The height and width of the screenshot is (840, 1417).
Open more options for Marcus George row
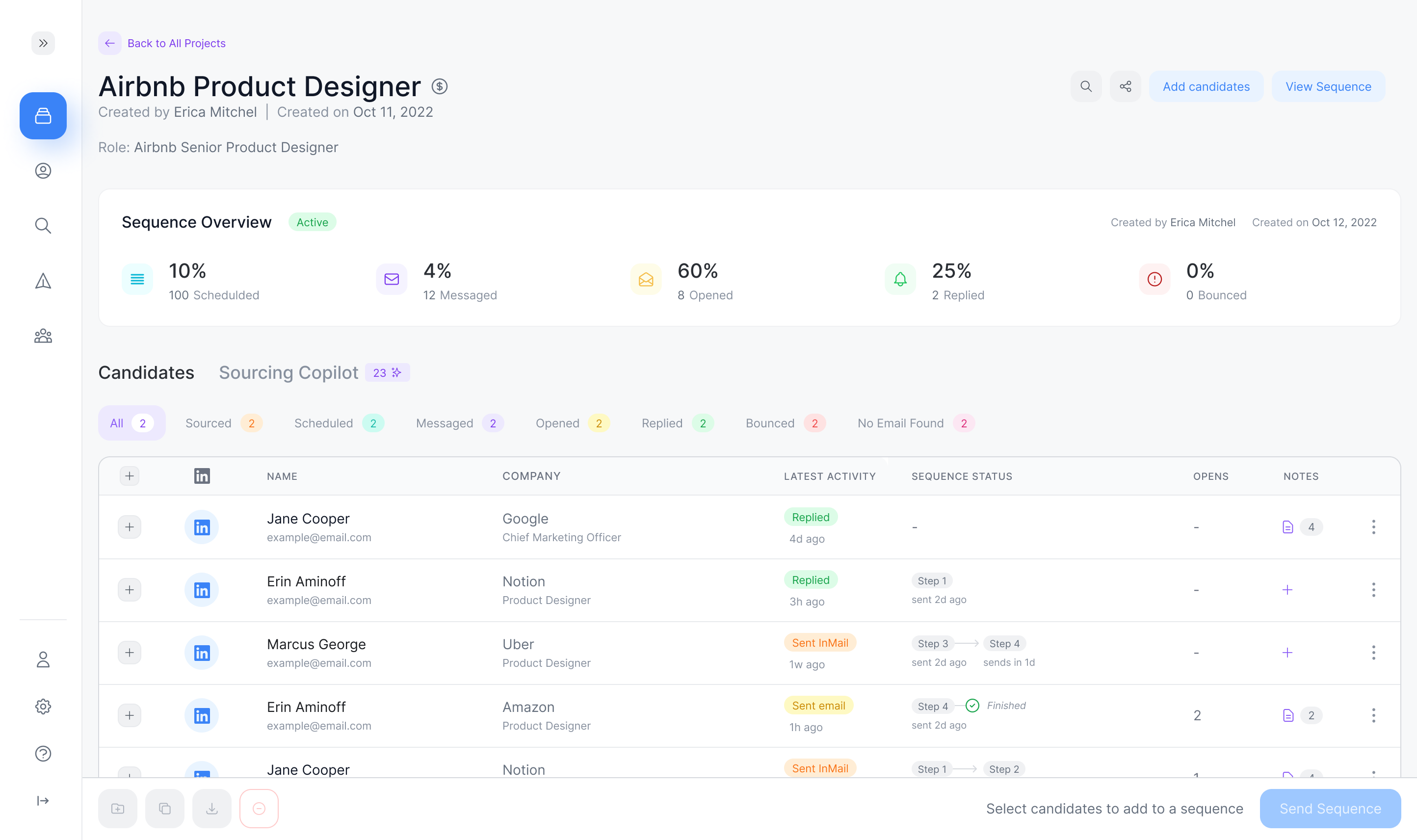1373,653
